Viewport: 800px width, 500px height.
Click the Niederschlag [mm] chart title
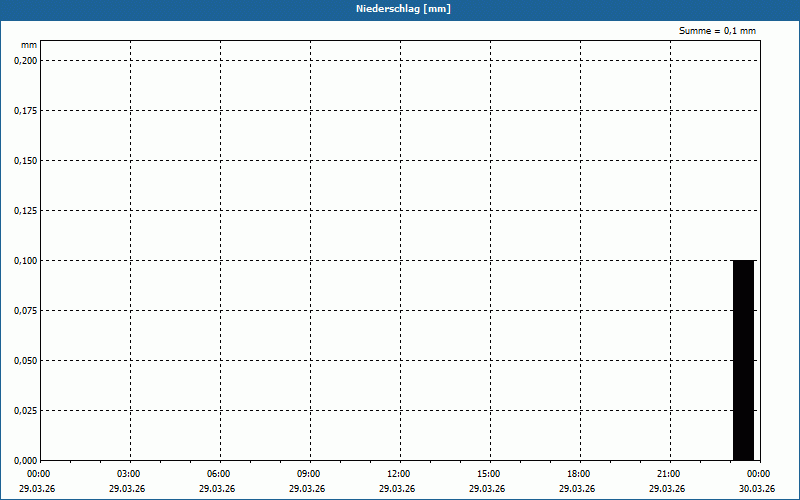coord(399,9)
